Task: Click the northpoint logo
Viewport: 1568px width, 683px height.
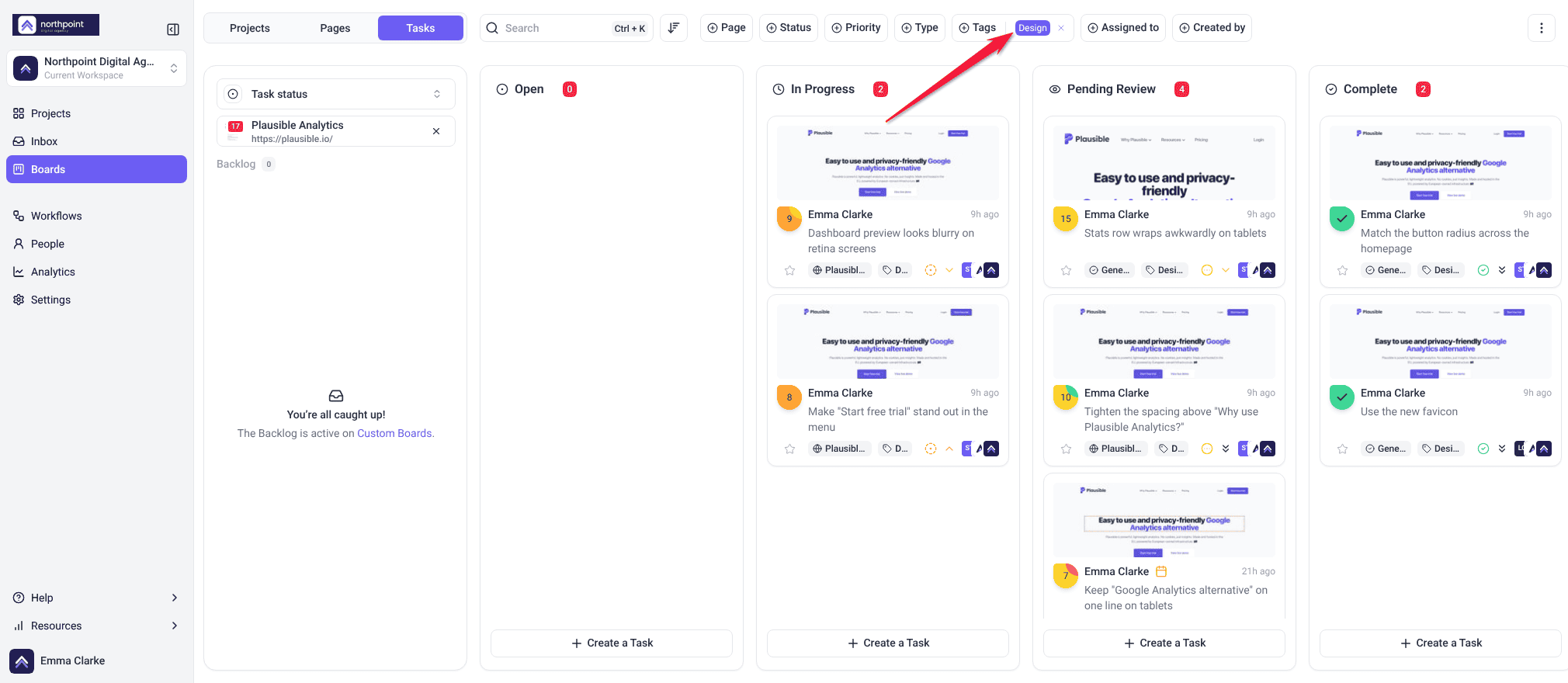Action: [x=56, y=25]
